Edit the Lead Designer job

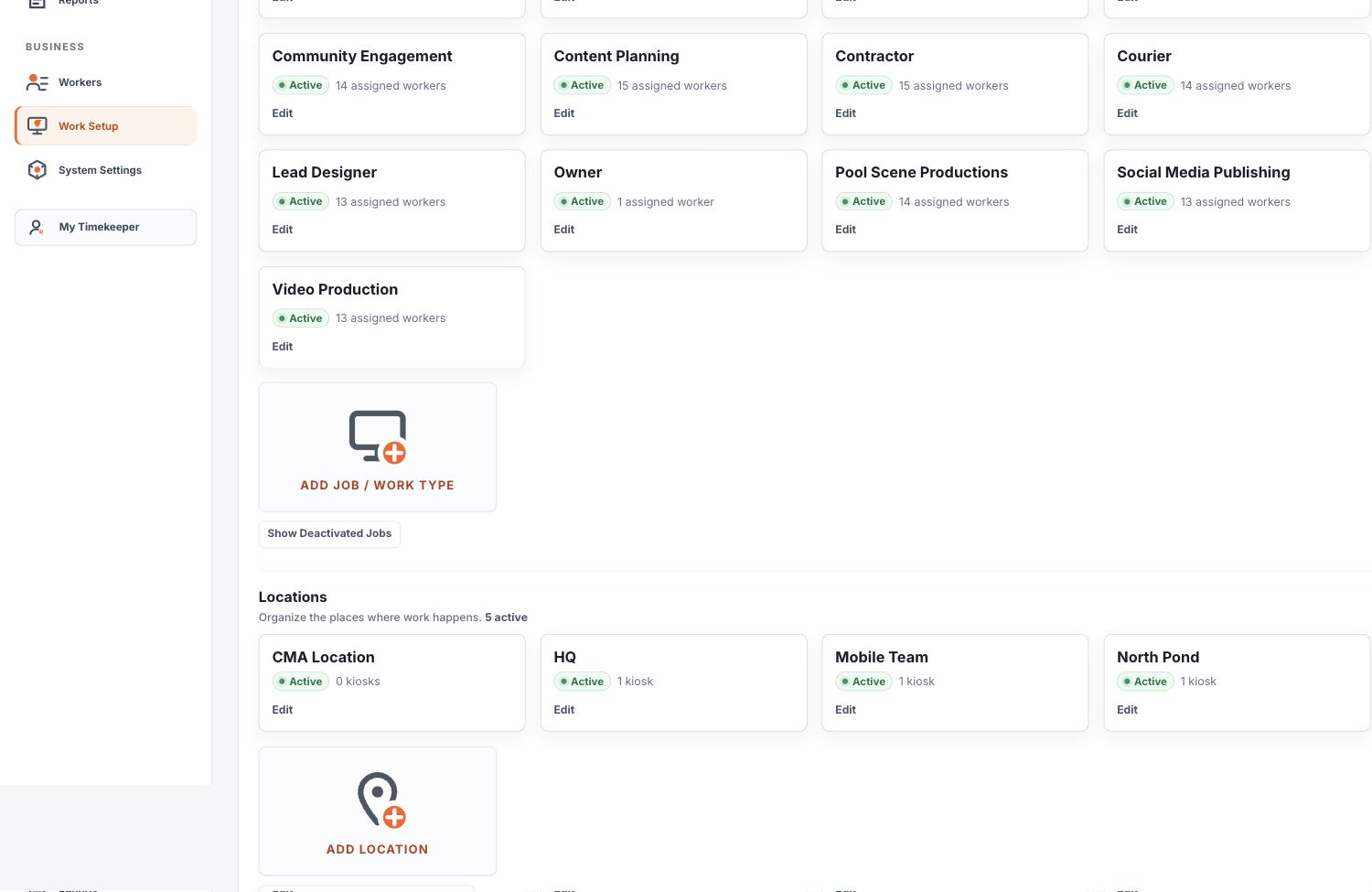(283, 230)
